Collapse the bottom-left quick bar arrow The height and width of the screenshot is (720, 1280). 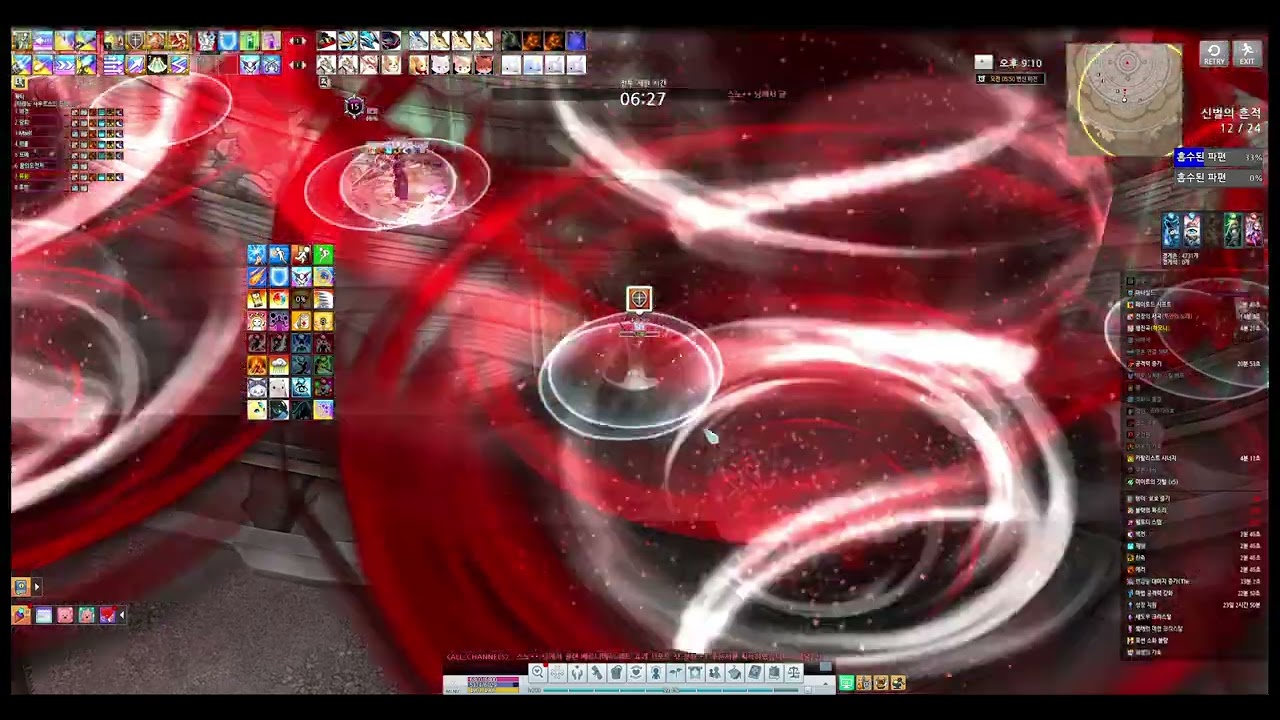click(122, 615)
